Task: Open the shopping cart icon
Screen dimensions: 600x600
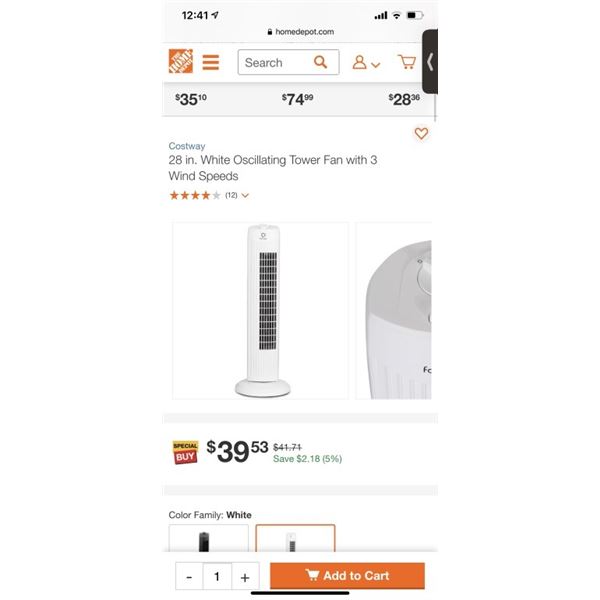Action: [x=407, y=62]
